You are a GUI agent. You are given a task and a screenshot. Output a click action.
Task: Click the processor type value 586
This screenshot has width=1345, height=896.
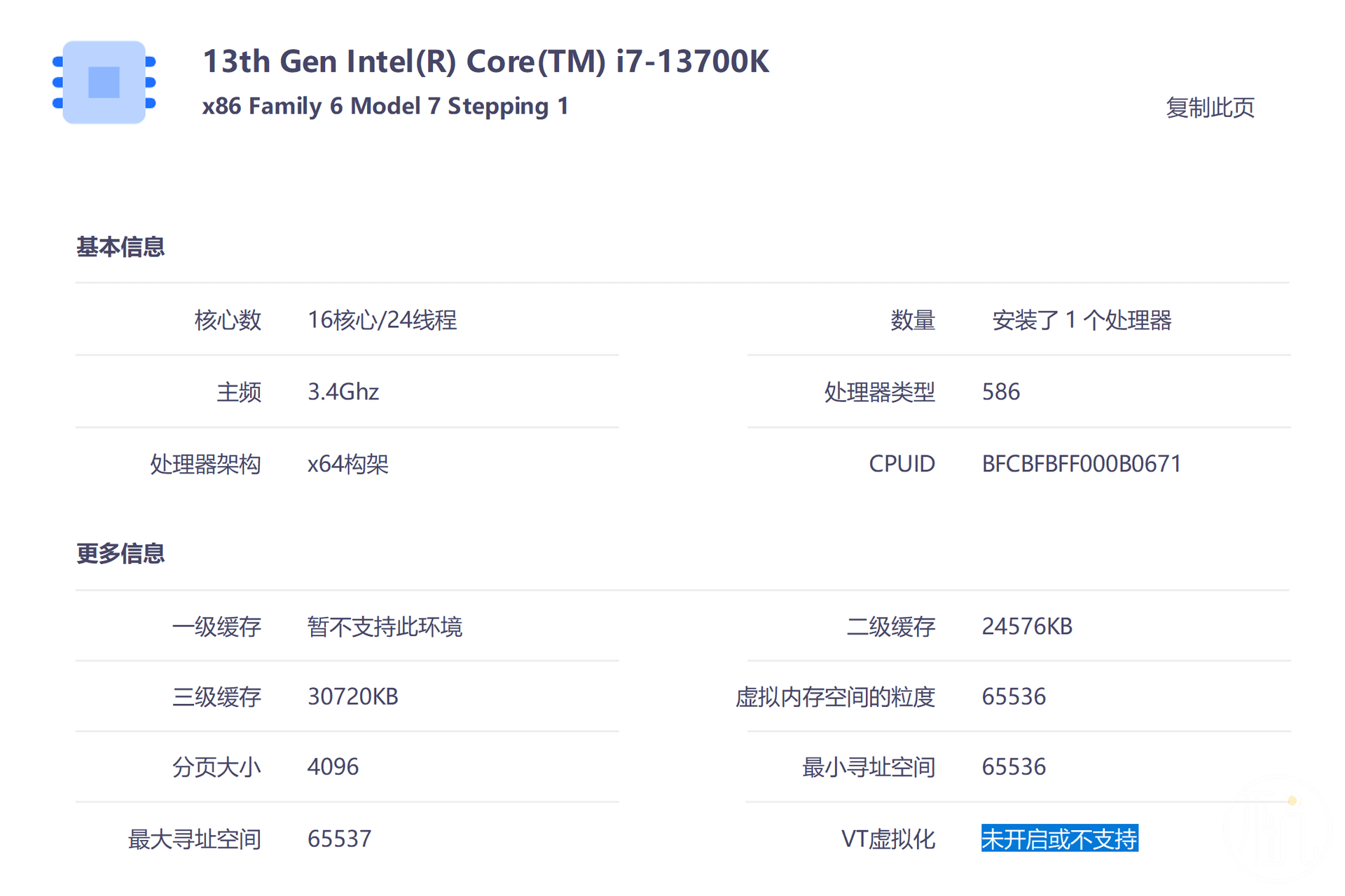click(1000, 392)
